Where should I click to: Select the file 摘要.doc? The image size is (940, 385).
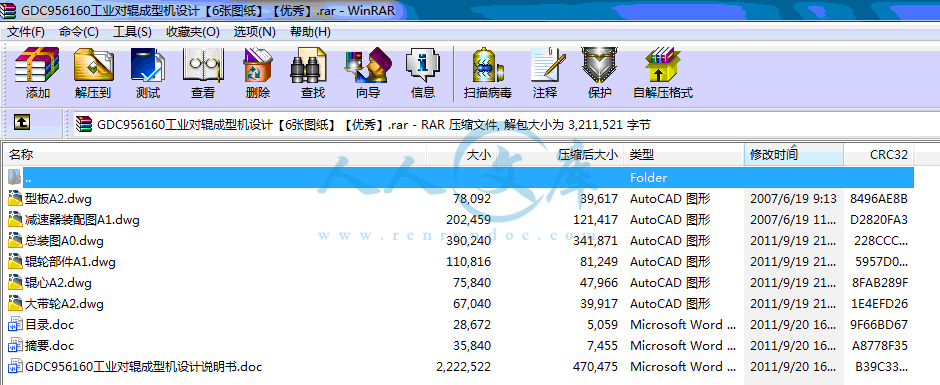click(49, 345)
